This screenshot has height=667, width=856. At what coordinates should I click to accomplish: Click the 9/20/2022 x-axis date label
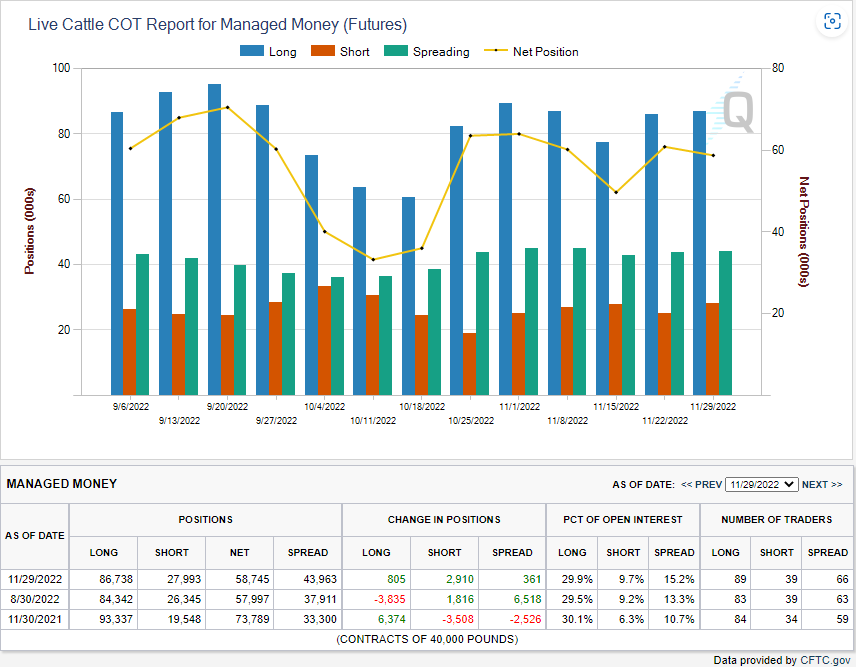click(227, 407)
